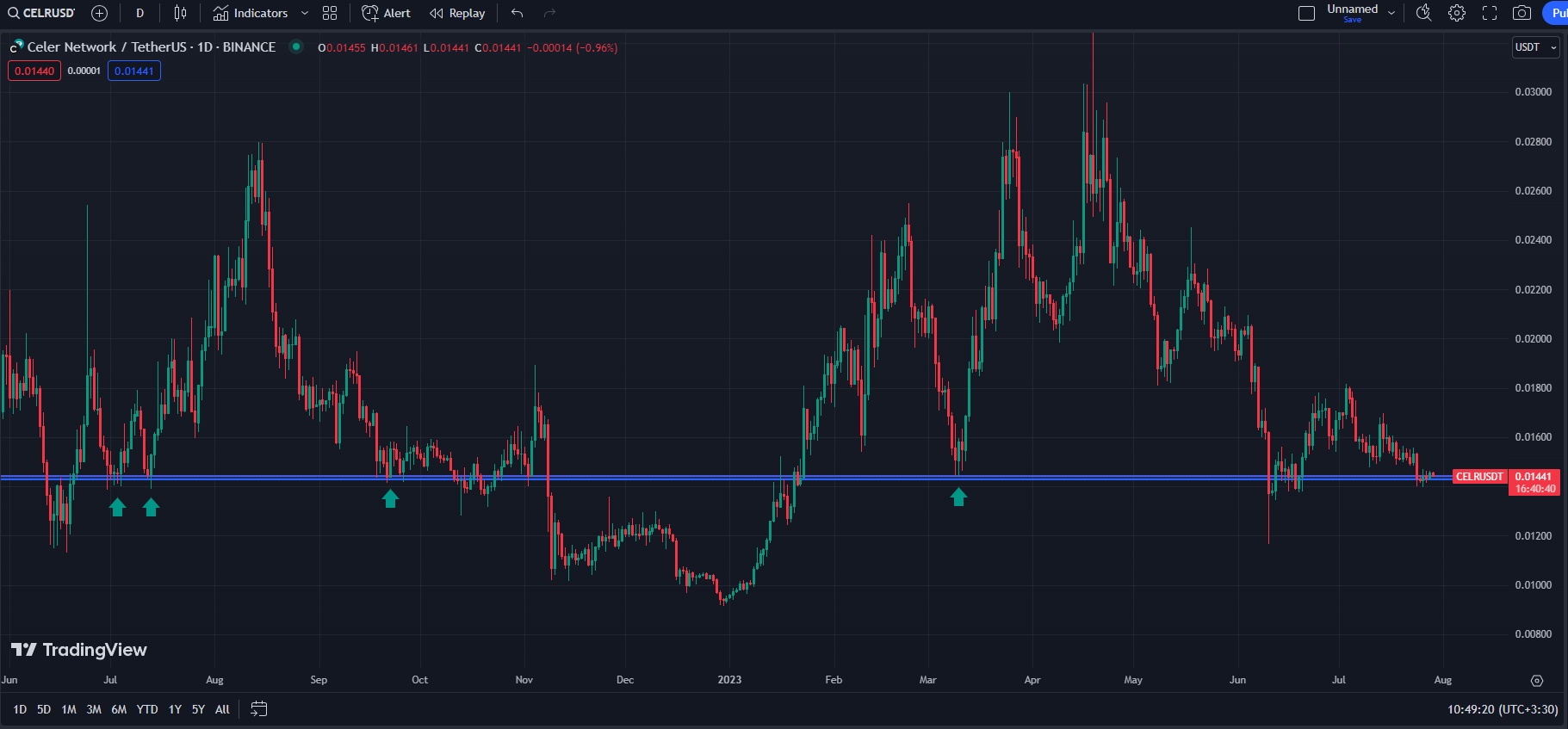1568x729 pixels.
Task: Open the CELRUSD symbol search
Action: click(x=42, y=13)
